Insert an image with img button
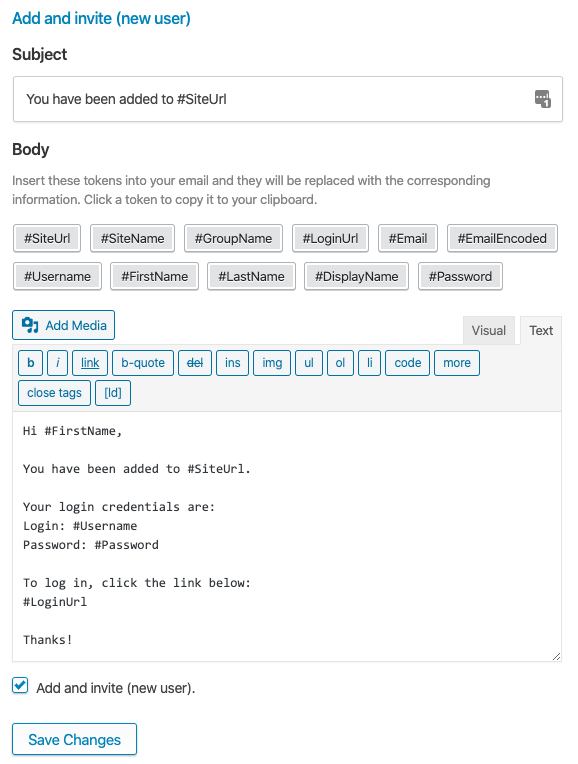Screen dimensions: 578x764 272,363
